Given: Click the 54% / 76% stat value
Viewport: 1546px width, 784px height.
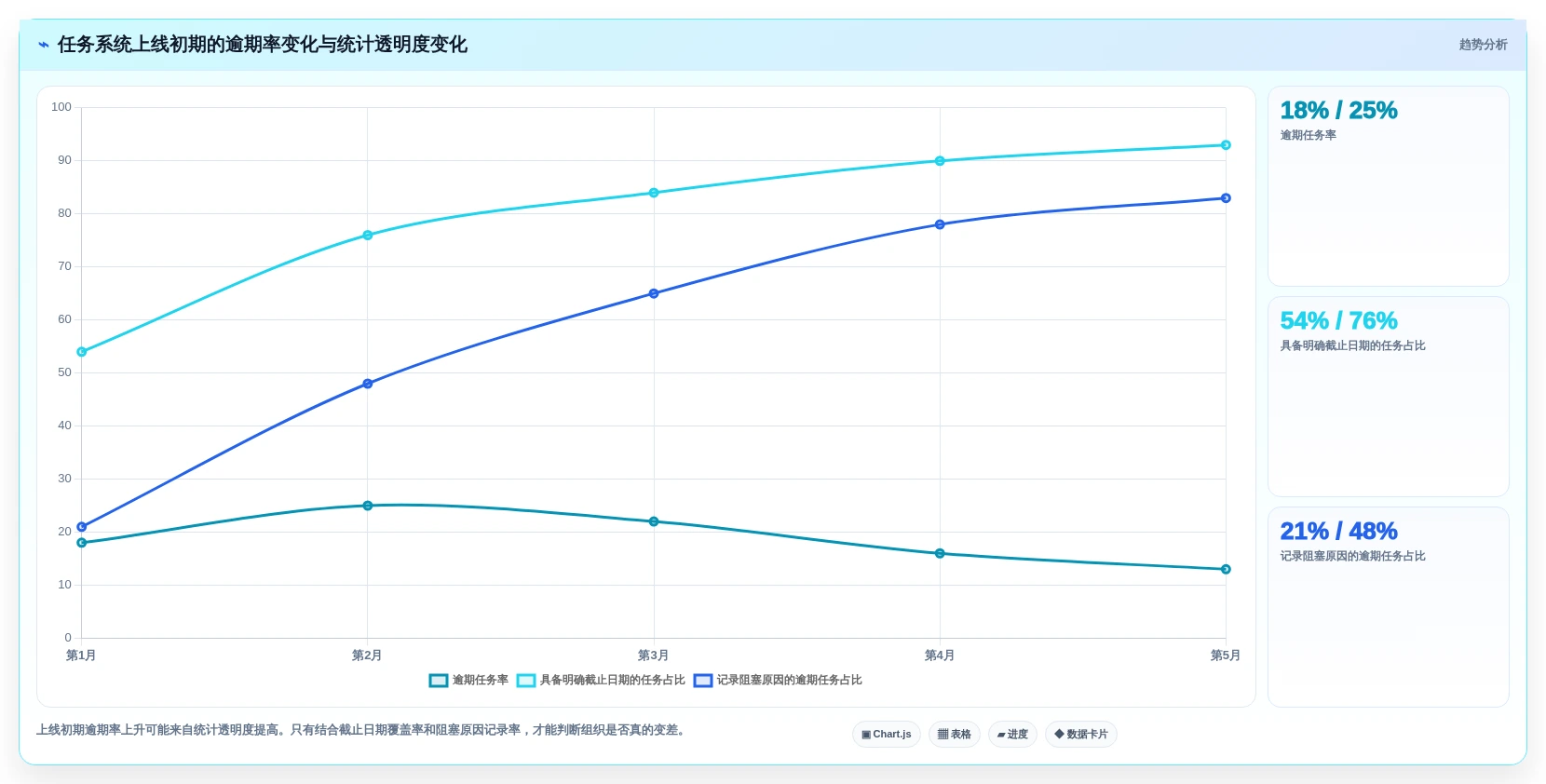Looking at the screenshot, I should (x=1338, y=321).
